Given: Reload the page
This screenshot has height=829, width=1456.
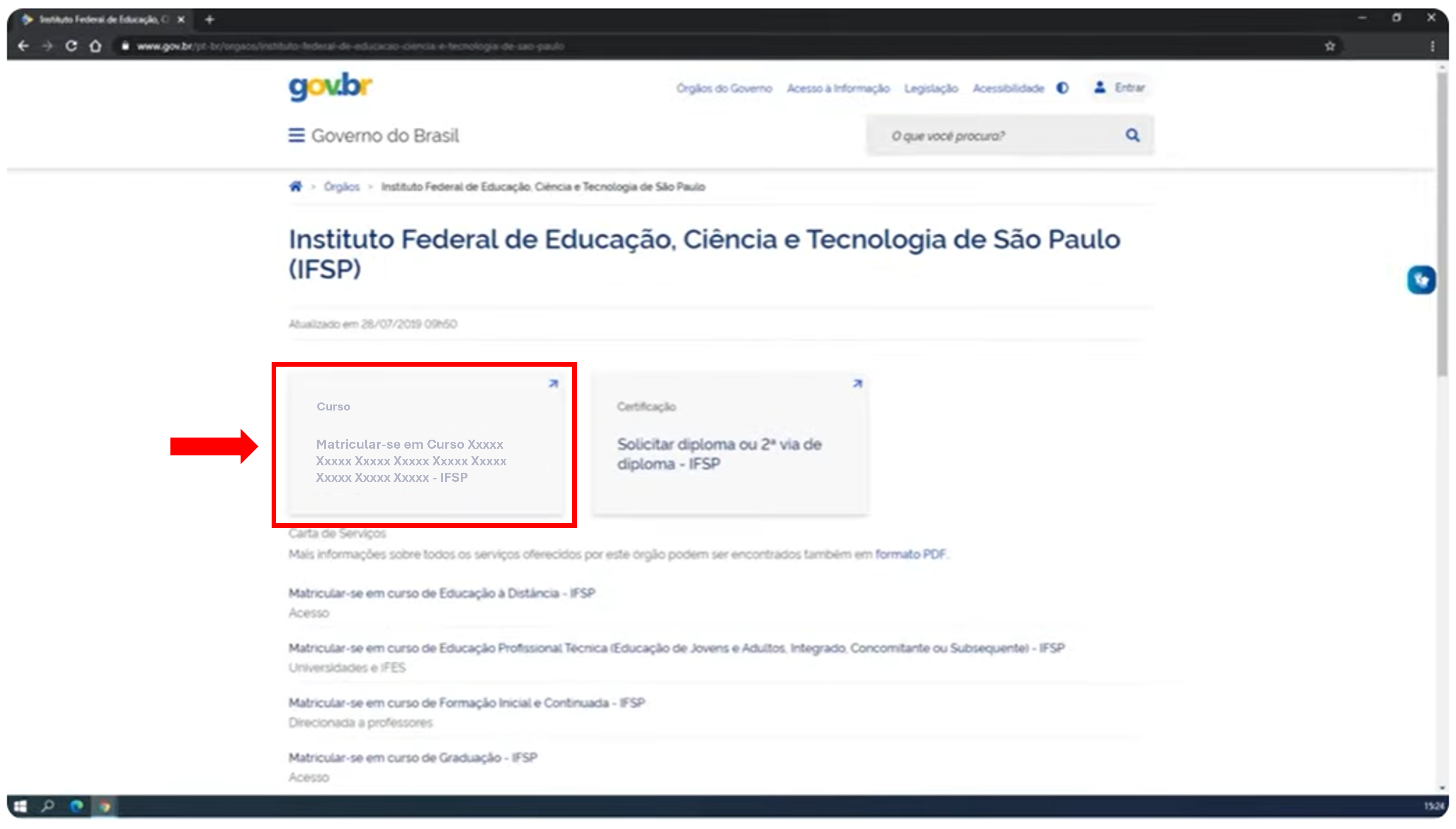Looking at the screenshot, I should pyautogui.click(x=71, y=46).
